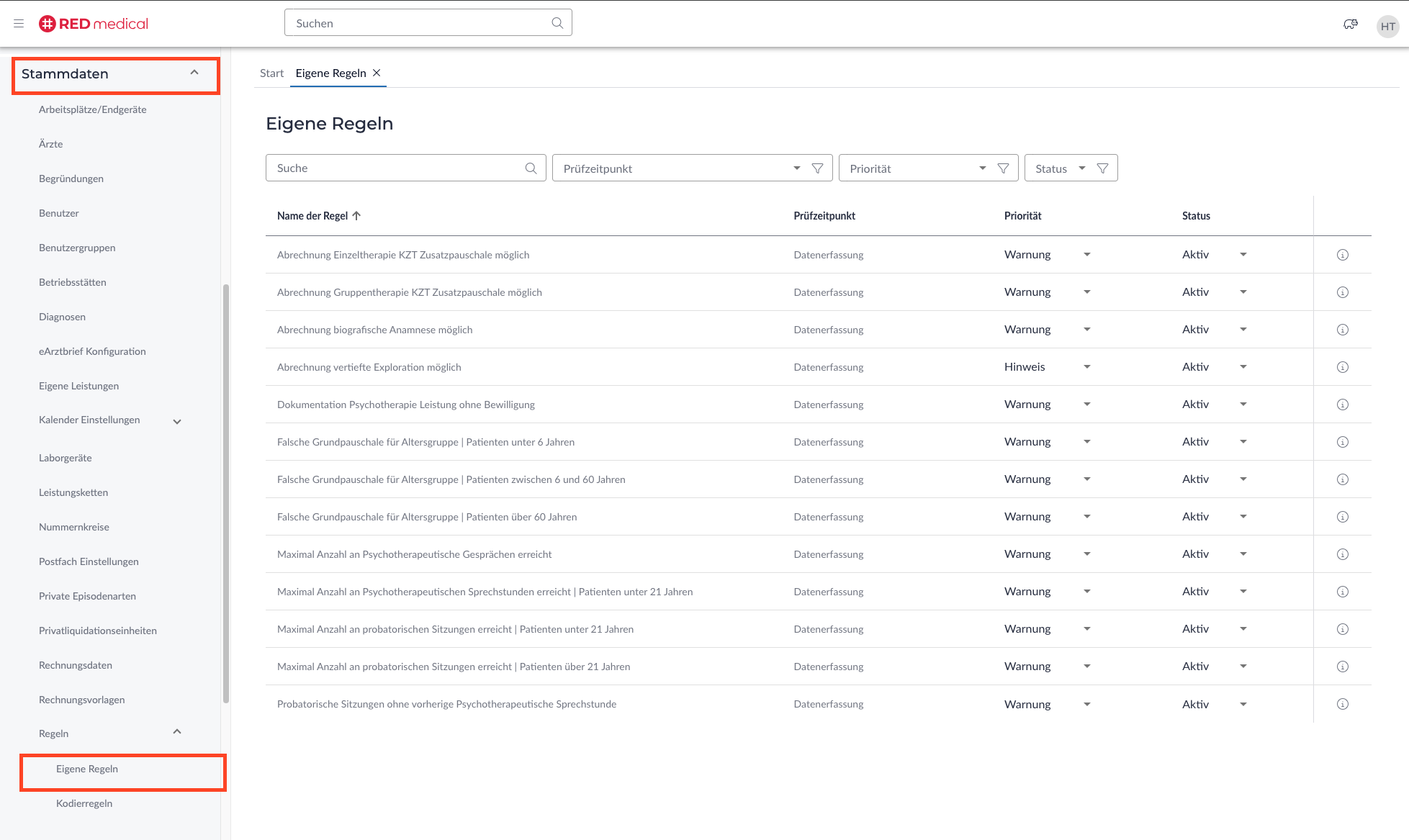Open the hamburger navigation menu

(19, 24)
